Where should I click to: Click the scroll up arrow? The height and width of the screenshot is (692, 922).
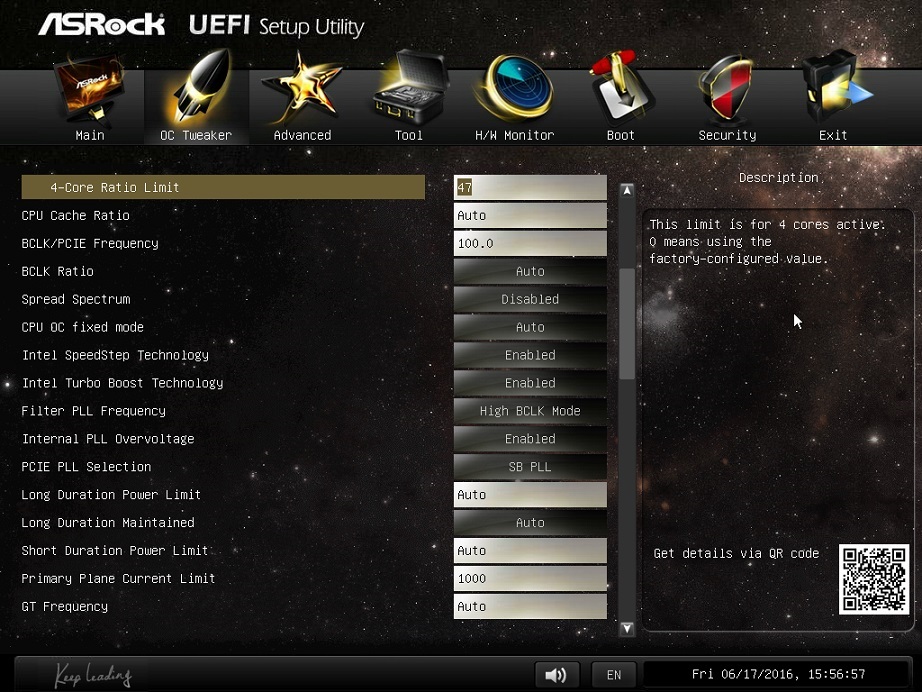[627, 190]
